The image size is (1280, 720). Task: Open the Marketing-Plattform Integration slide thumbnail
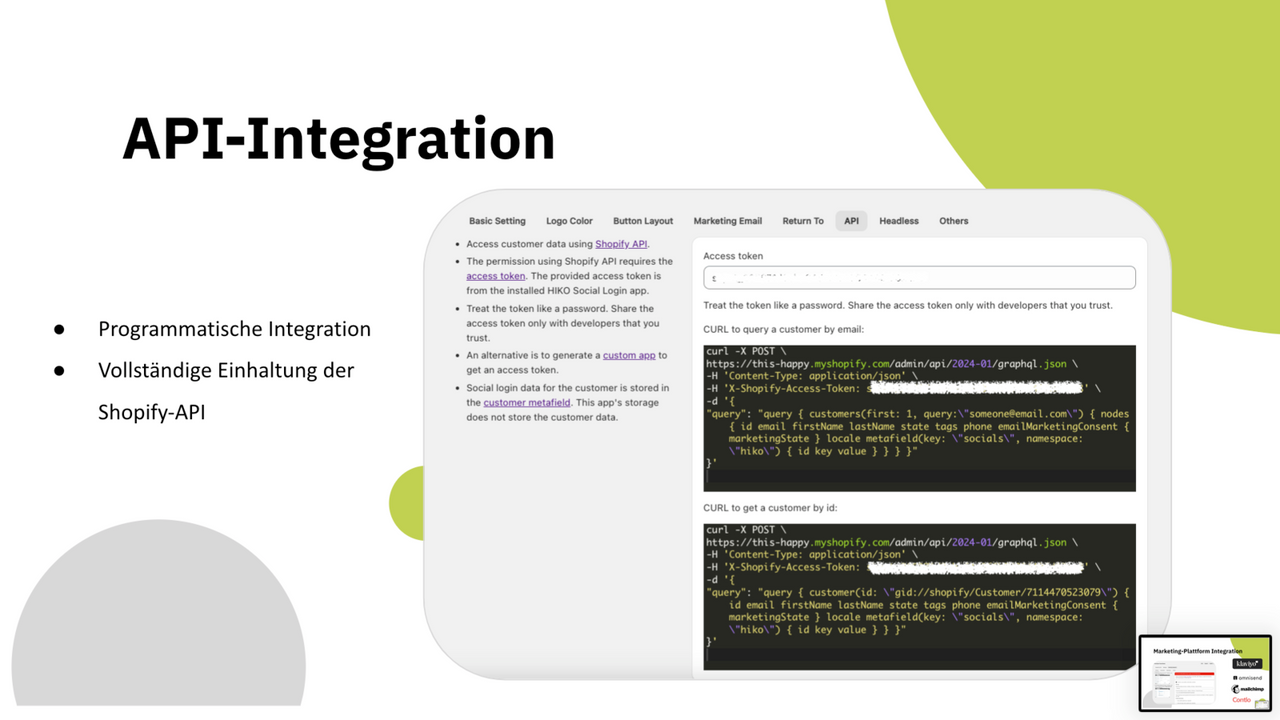tap(1205, 673)
